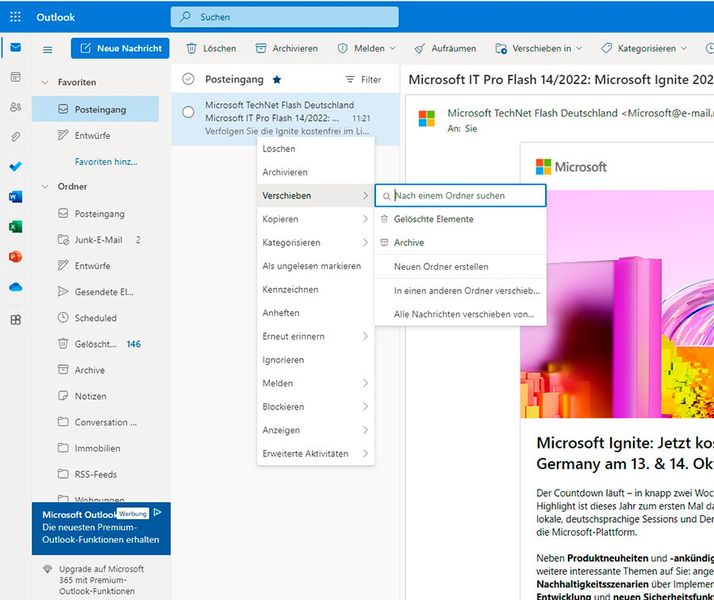
Task: Launch Word from the app rail
Action: pyautogui.click(x=15, y=197)
